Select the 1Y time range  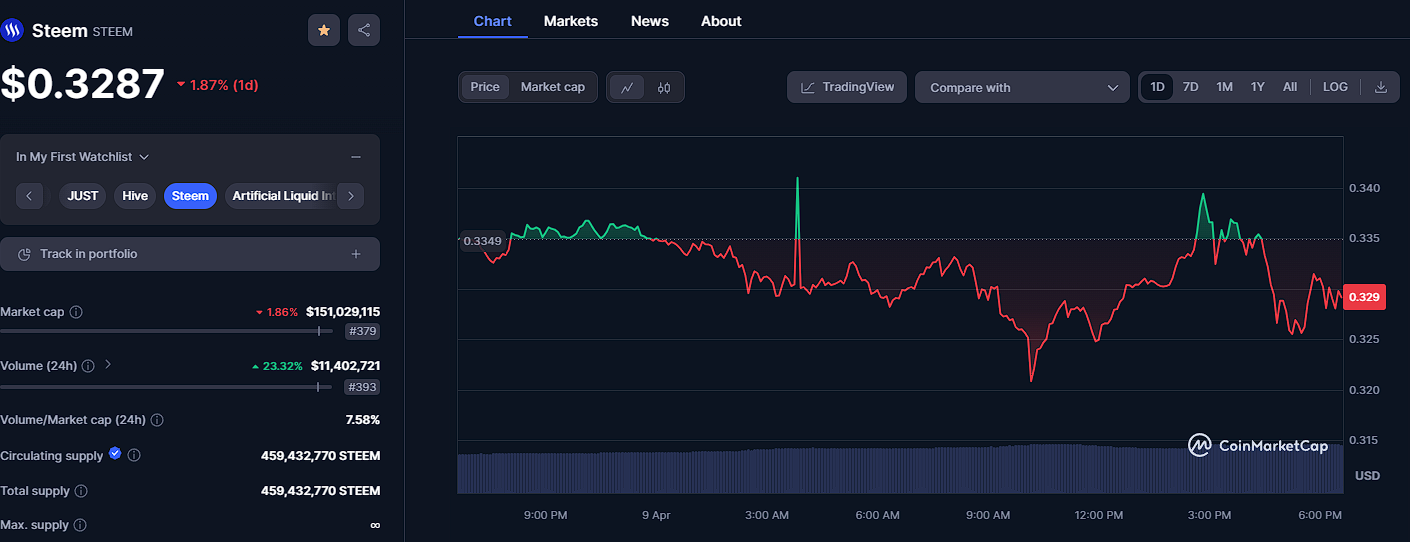pos(1258,87)
